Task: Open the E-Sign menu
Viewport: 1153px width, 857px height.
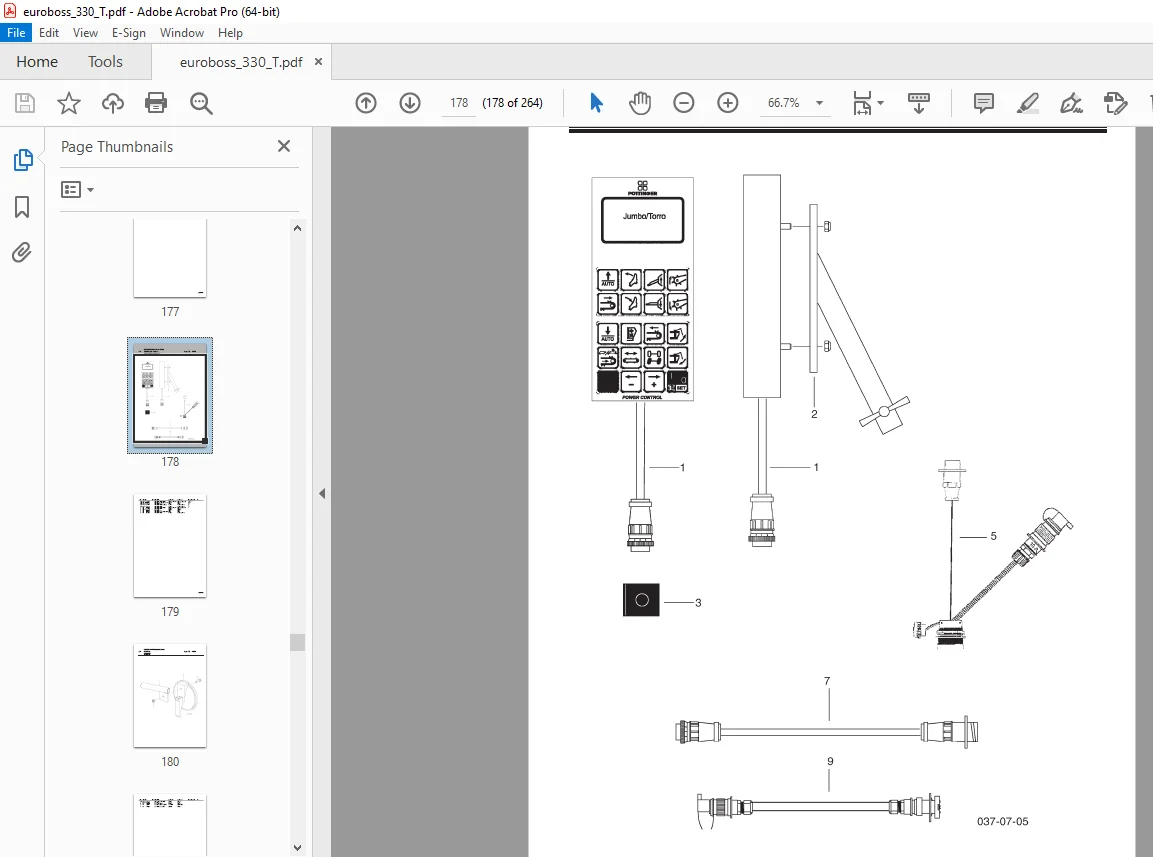Action: 129,33
